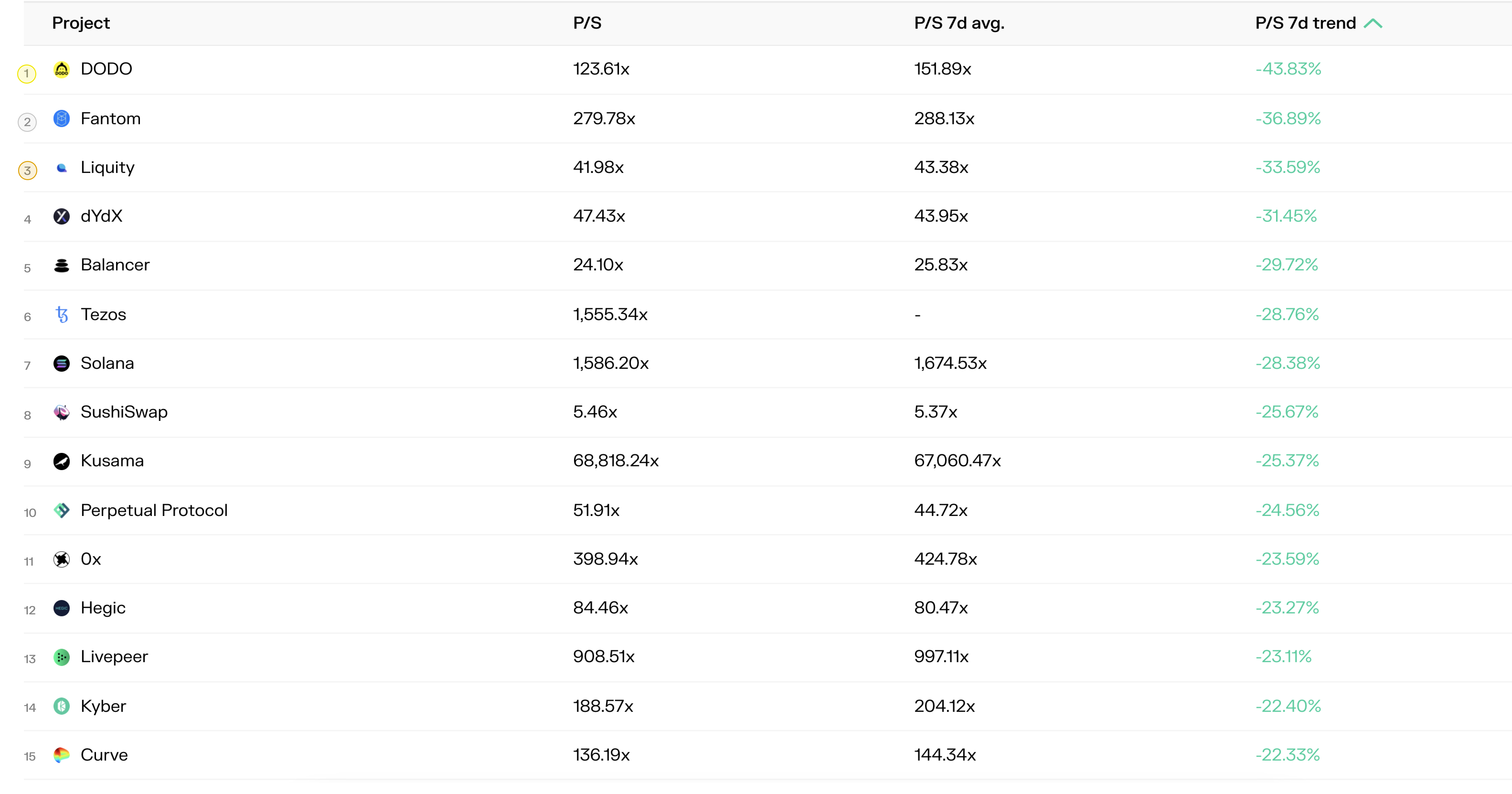Click the SushiSwap logo icon
1512x794 pixels.
pyautogui.click(x=62, y=412)
